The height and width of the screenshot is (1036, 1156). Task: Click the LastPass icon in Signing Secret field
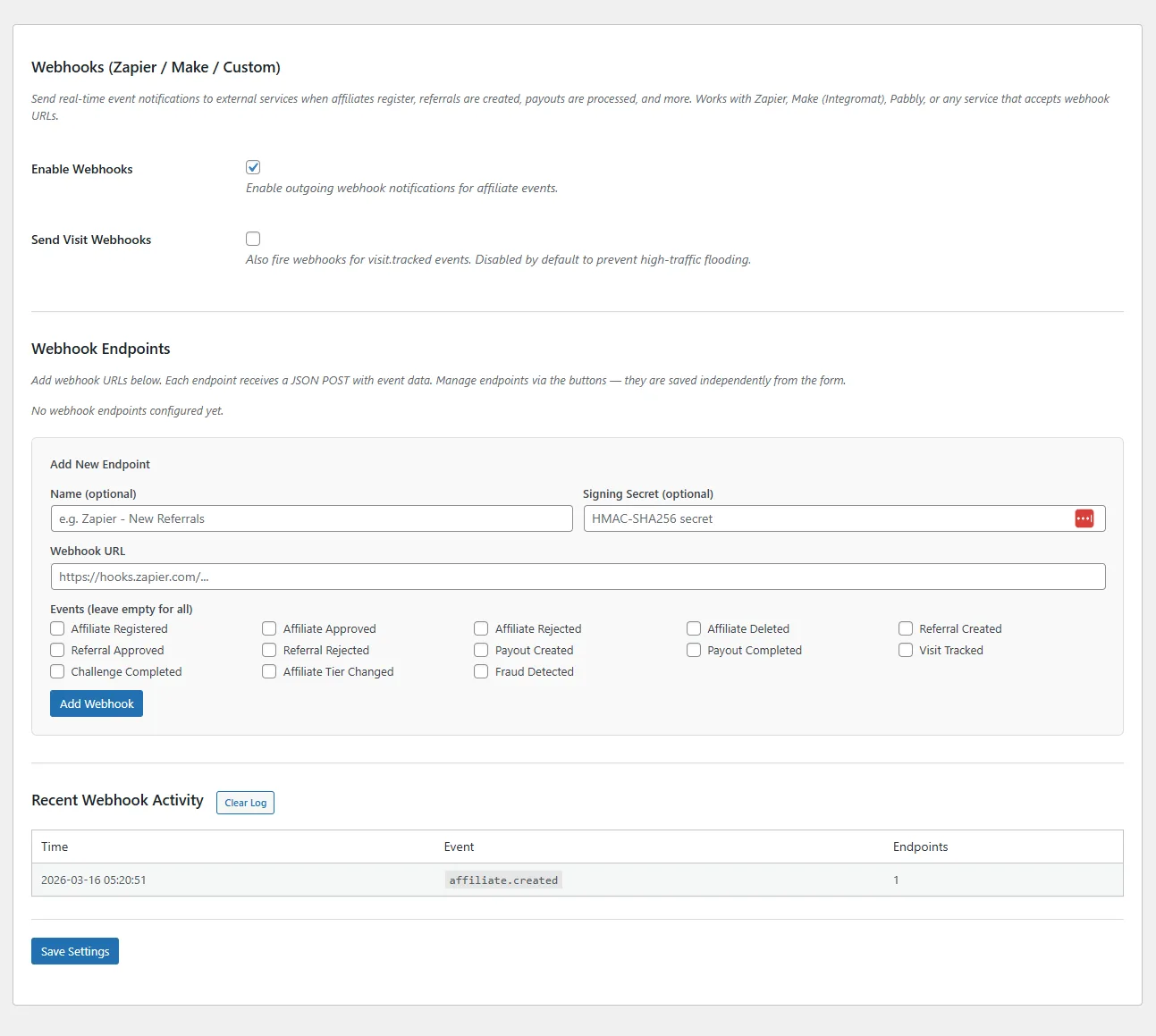(1084, 518)
